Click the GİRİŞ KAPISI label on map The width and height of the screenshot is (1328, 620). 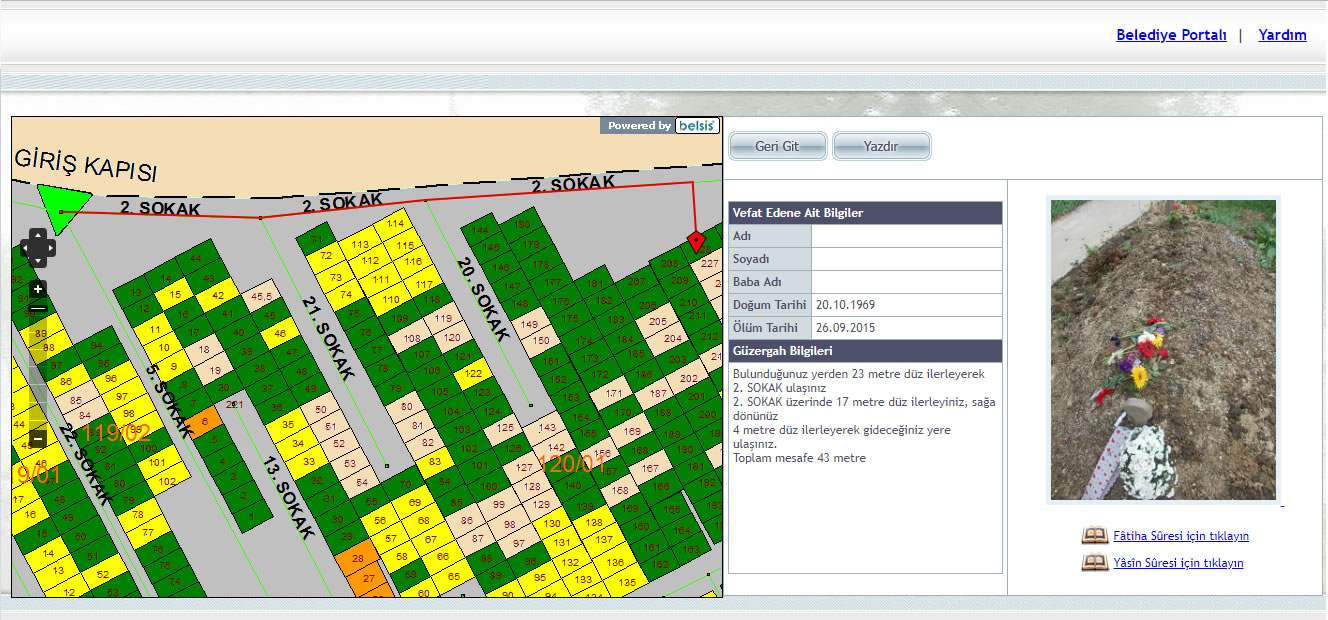[x=86, y=165]
